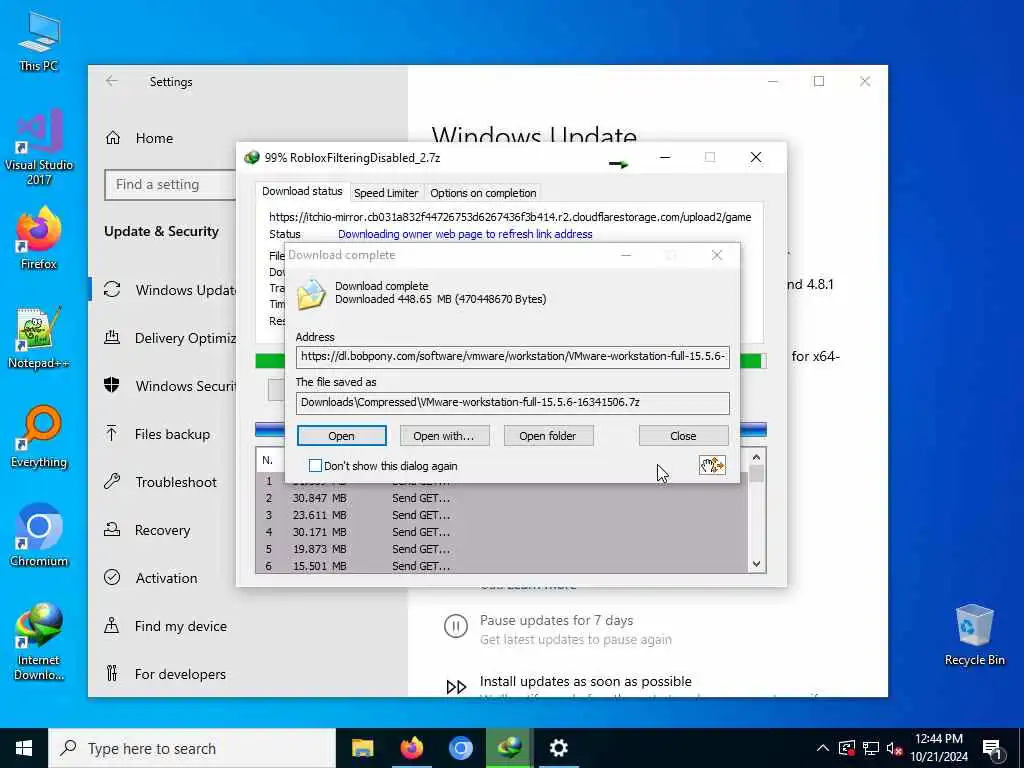Open the Notepad++ desktop shortcut
This screenshot has width=1024, height=768.
click(39, 337)
